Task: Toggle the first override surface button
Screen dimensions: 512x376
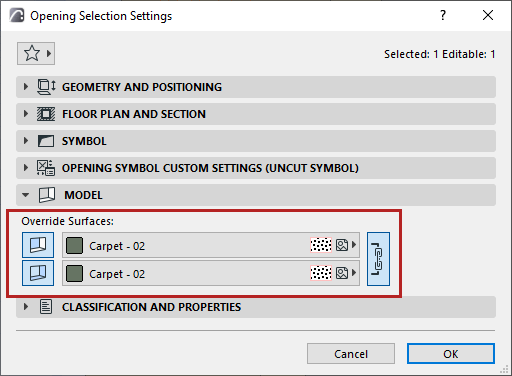Action: pos(38,245)
